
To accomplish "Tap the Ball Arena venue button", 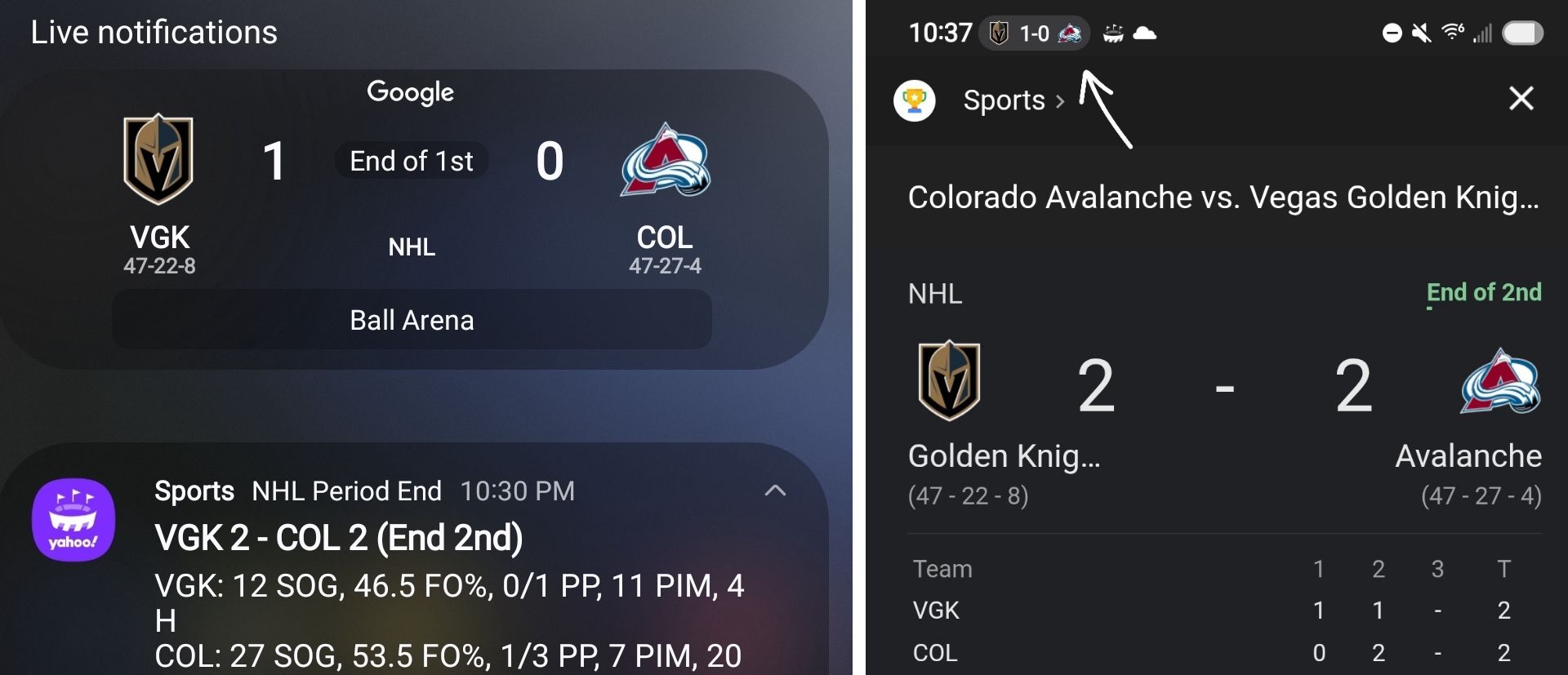I will click(412, 320).
